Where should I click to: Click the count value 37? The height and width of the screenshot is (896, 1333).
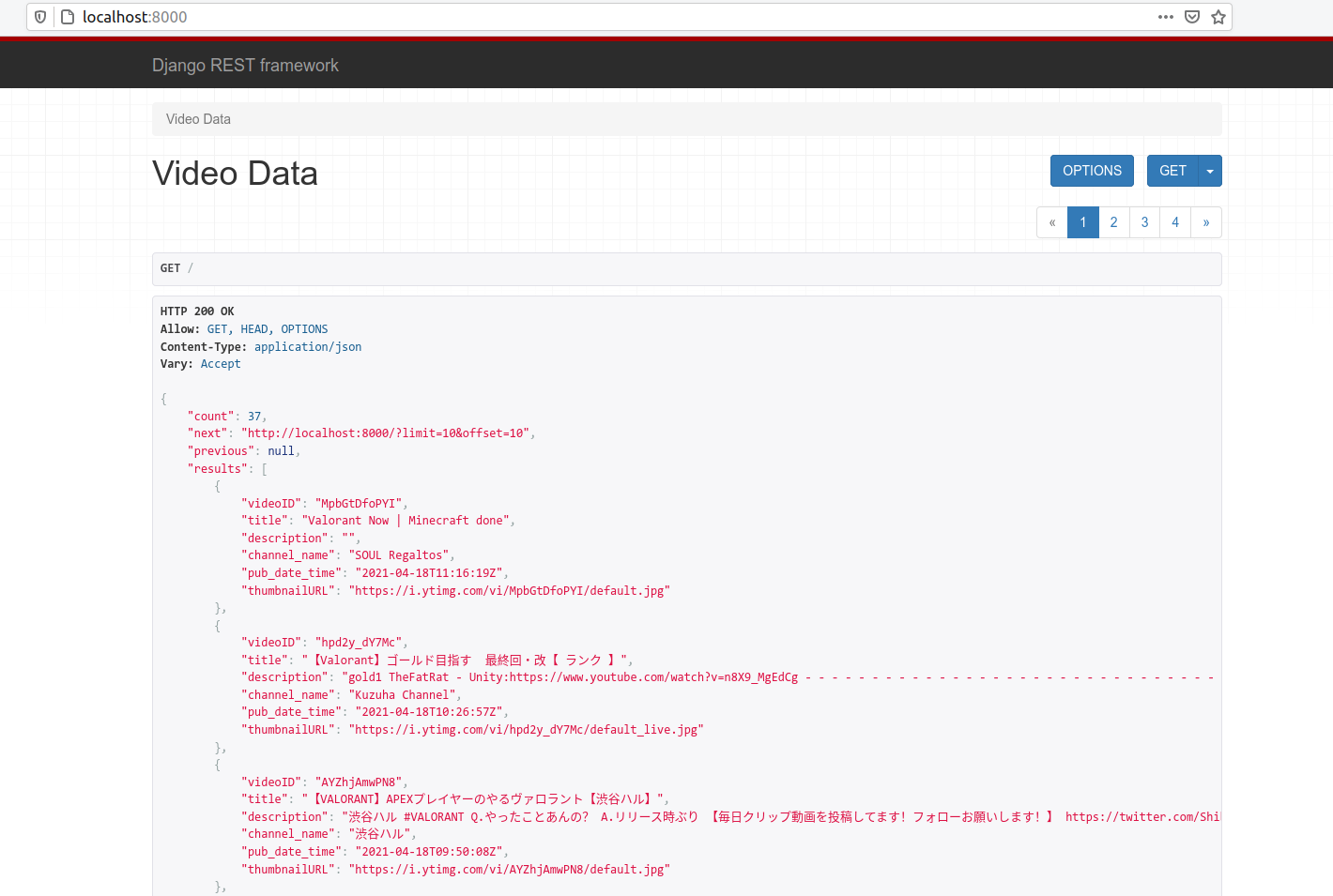(254, 417)
